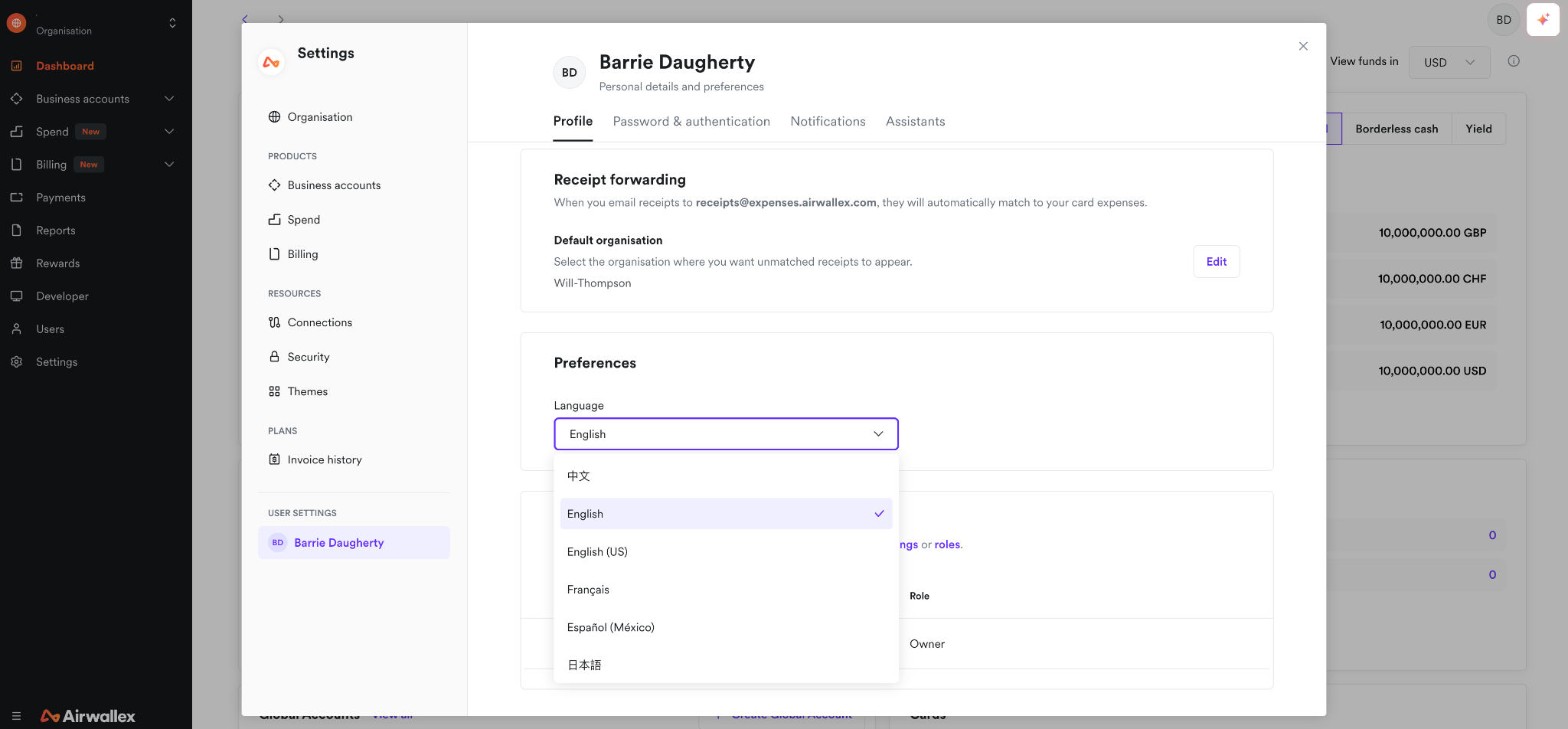This screenshot has height=729, width=1568.
Task: Click the 10,000,000.00 USD balance
Action: 1432,371
